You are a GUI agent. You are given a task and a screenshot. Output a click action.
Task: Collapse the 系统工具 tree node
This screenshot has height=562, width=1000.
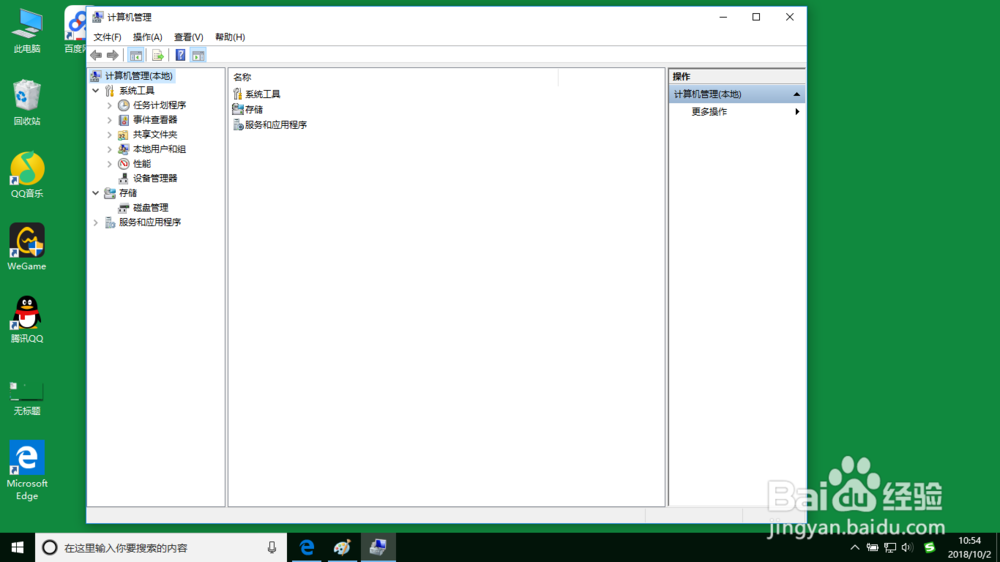96,91
